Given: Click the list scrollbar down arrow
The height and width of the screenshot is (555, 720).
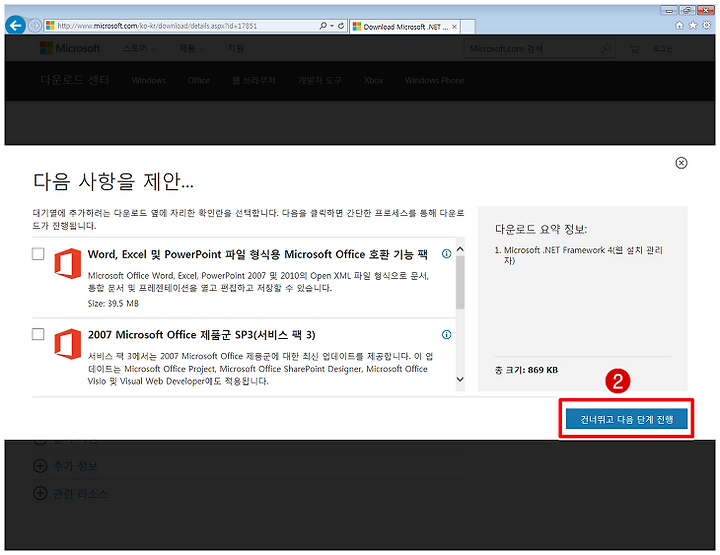Looking at the screenshot, I should point(460,379).
